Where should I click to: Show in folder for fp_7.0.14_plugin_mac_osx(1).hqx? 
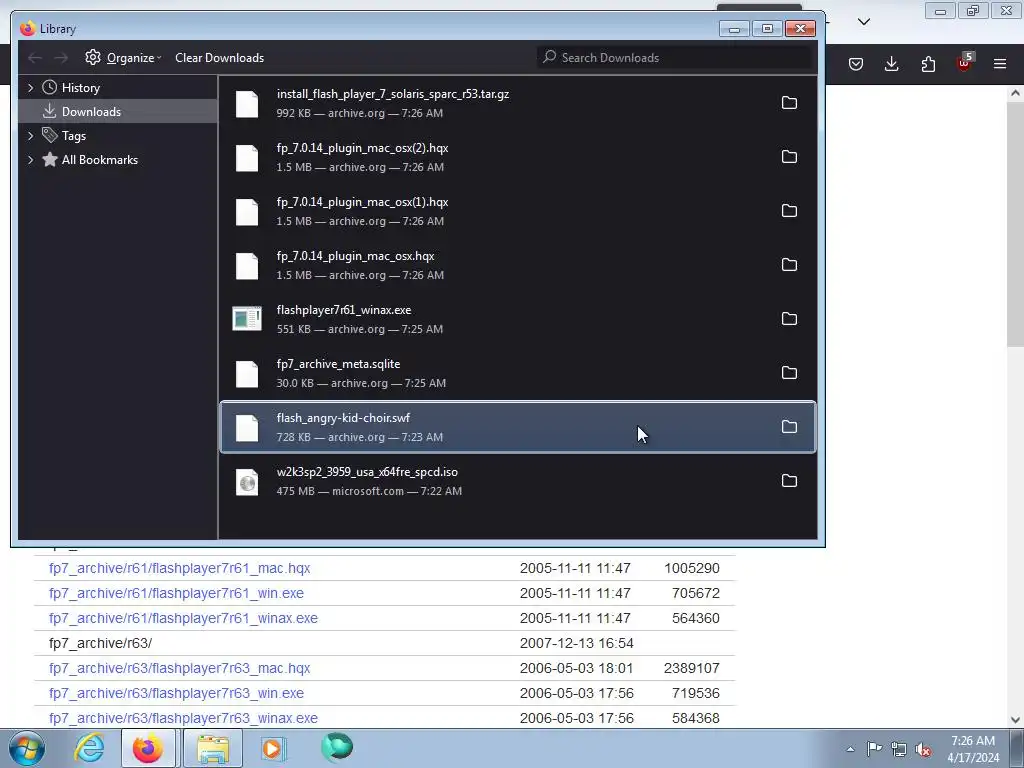click(789, 210)
